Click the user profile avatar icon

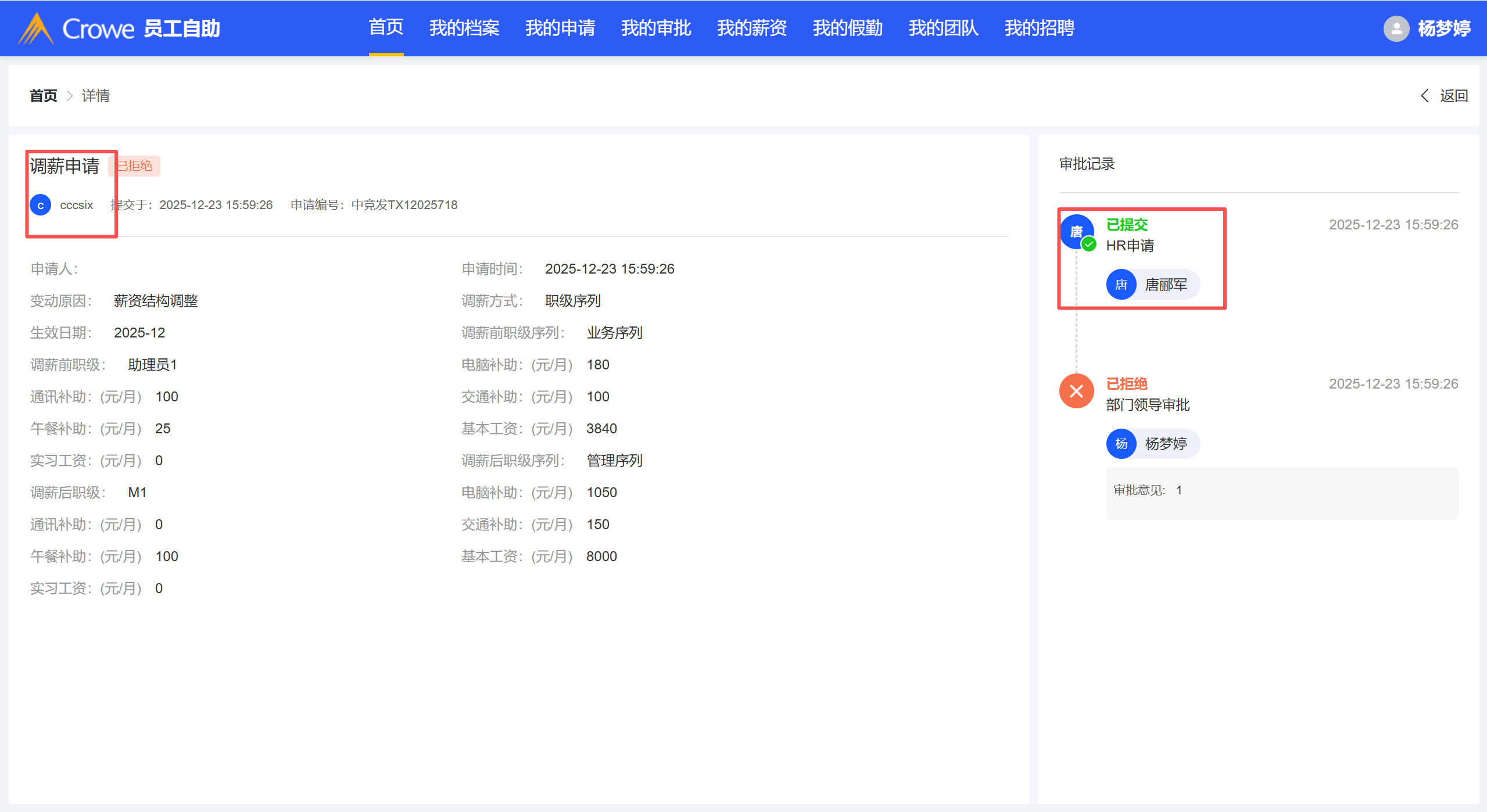point(1396,28)
